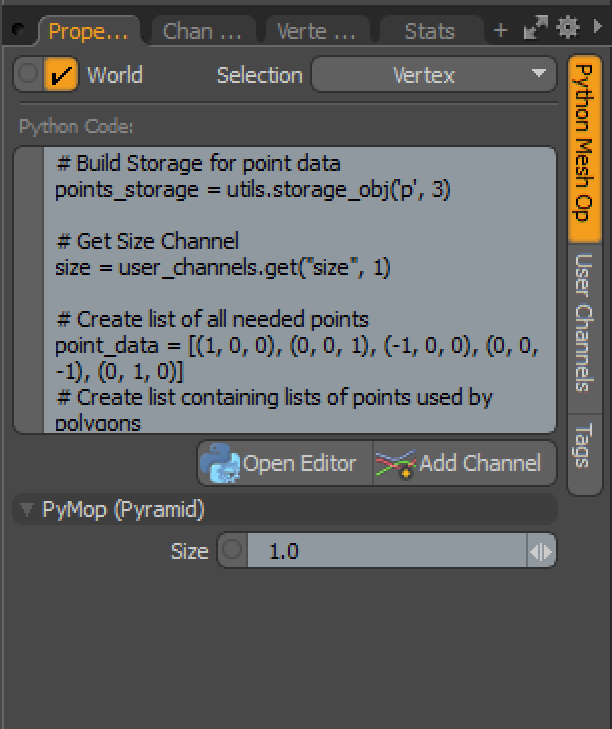Click inside the Python Code text area
Screen dimensions: 612x729
[x=298, y=290]
